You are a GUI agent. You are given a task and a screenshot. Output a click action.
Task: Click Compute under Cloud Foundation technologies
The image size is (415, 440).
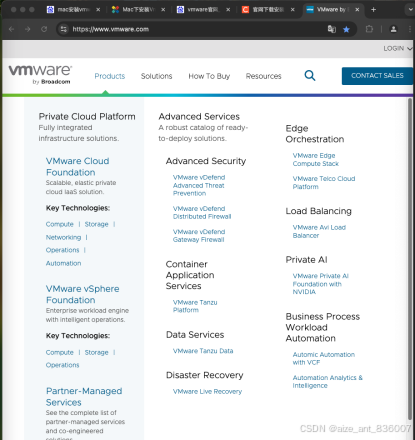59,224
